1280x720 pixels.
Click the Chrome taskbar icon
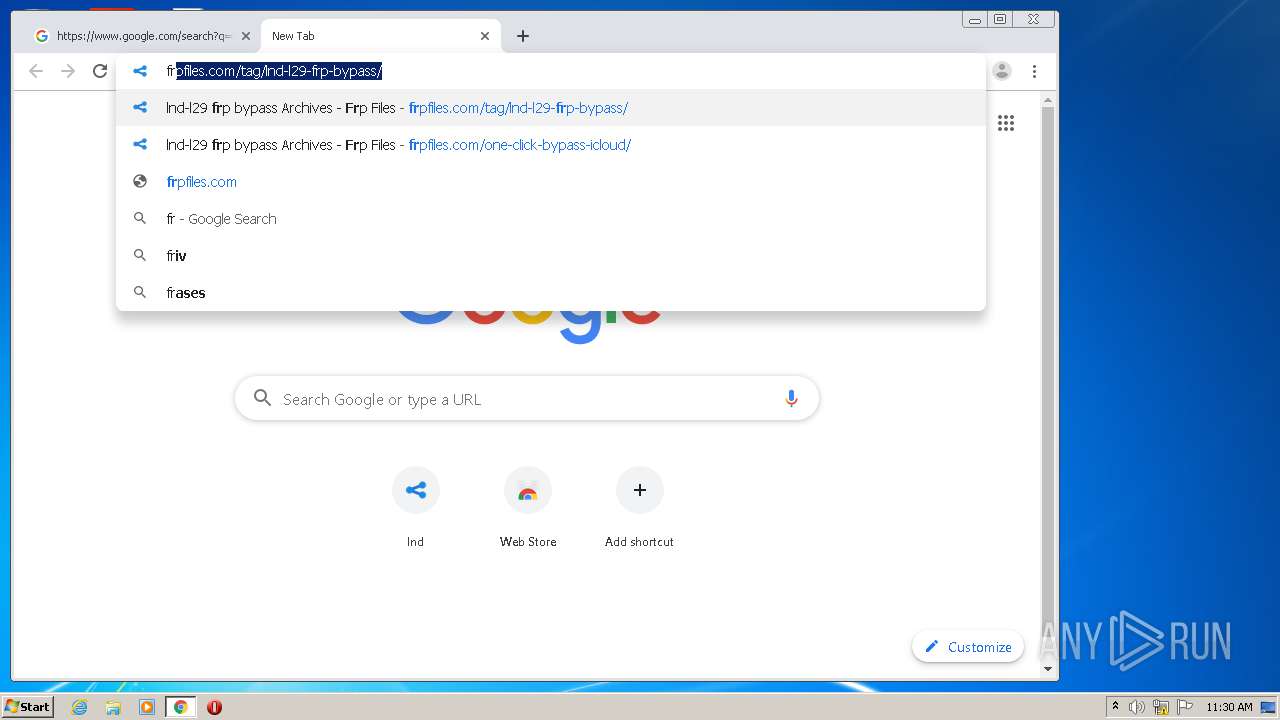click(180, 707)
